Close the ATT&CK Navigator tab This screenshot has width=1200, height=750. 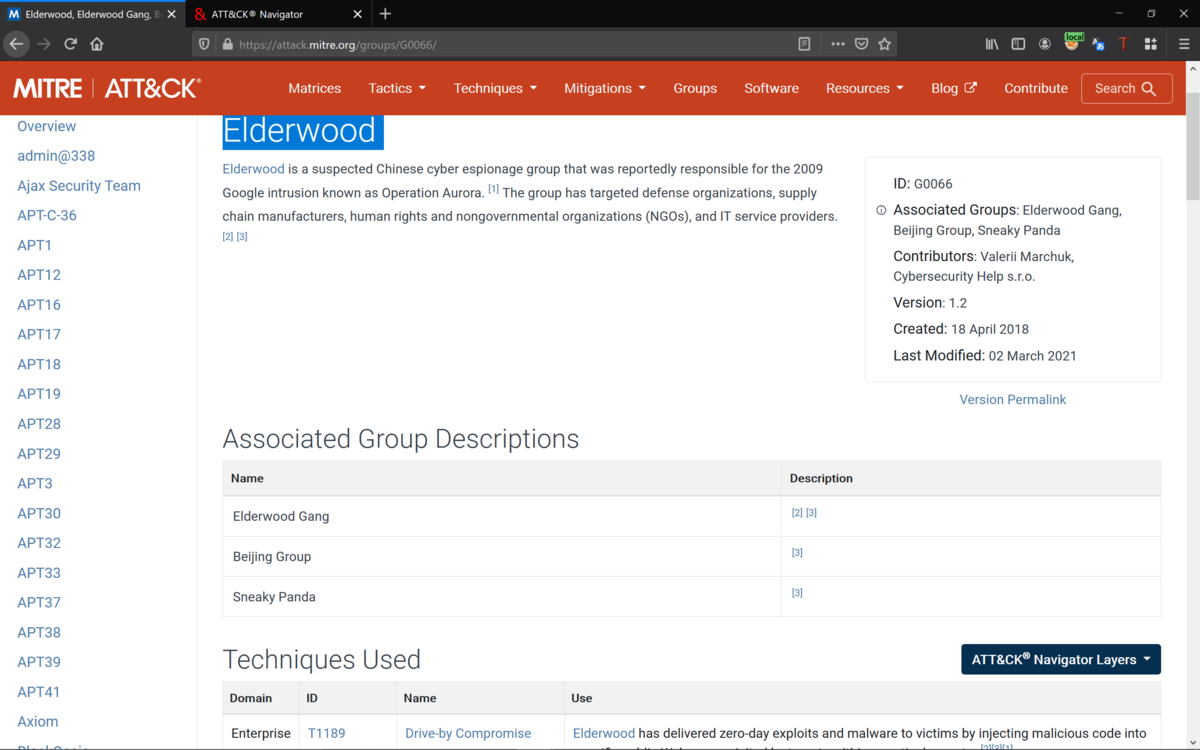[x=357, y=14]
